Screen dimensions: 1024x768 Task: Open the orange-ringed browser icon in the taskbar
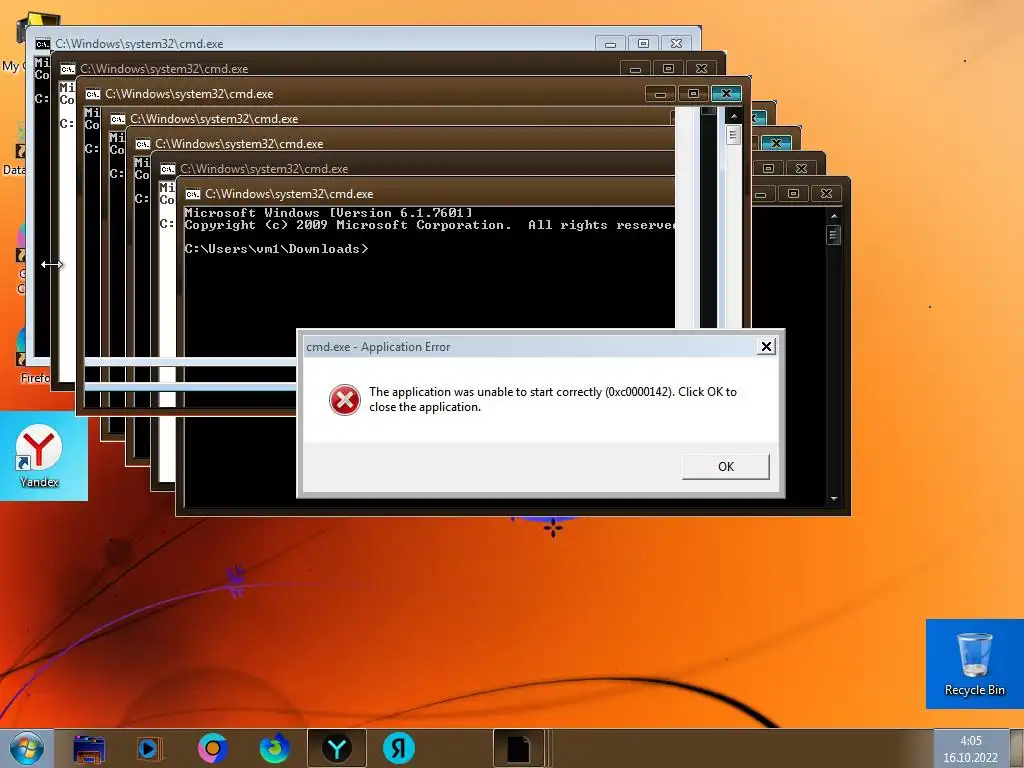212,748
